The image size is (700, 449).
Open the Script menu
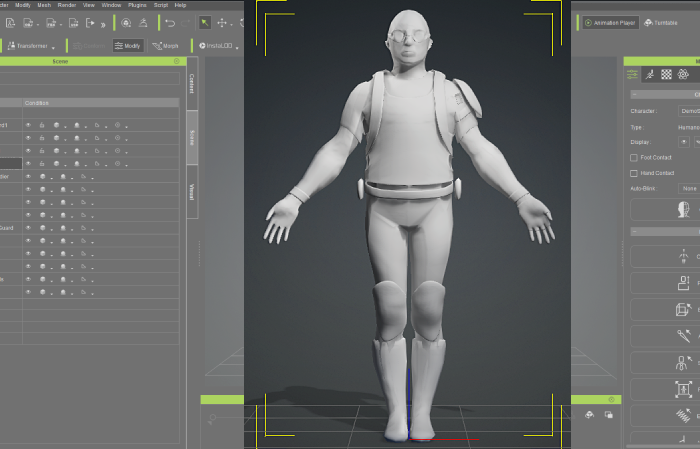tap(161, 5)
